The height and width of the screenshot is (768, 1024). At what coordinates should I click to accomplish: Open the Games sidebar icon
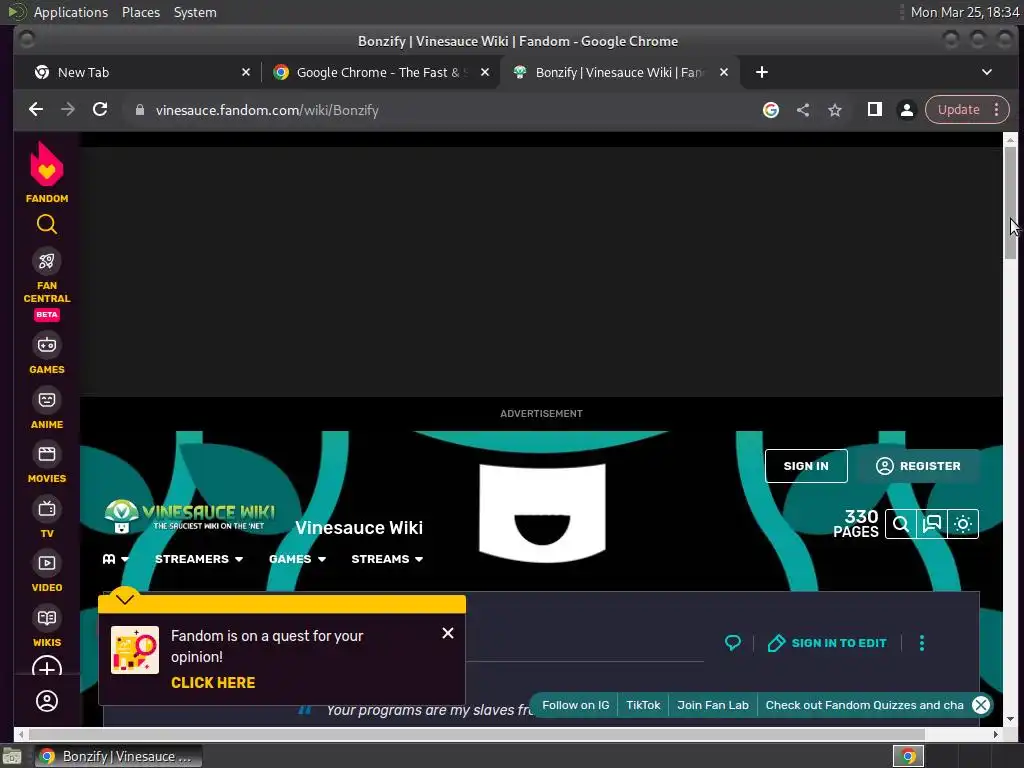click(46, 345)
